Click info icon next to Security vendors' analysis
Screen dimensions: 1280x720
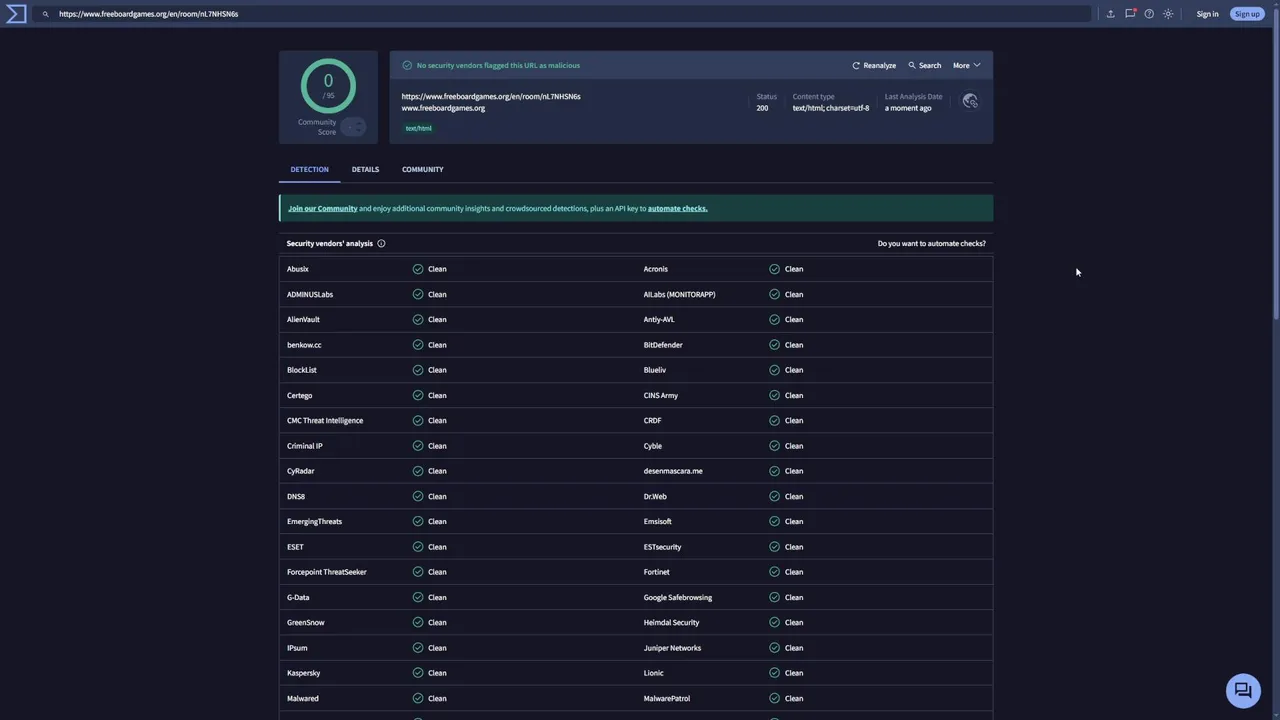[x=381, y=244]
